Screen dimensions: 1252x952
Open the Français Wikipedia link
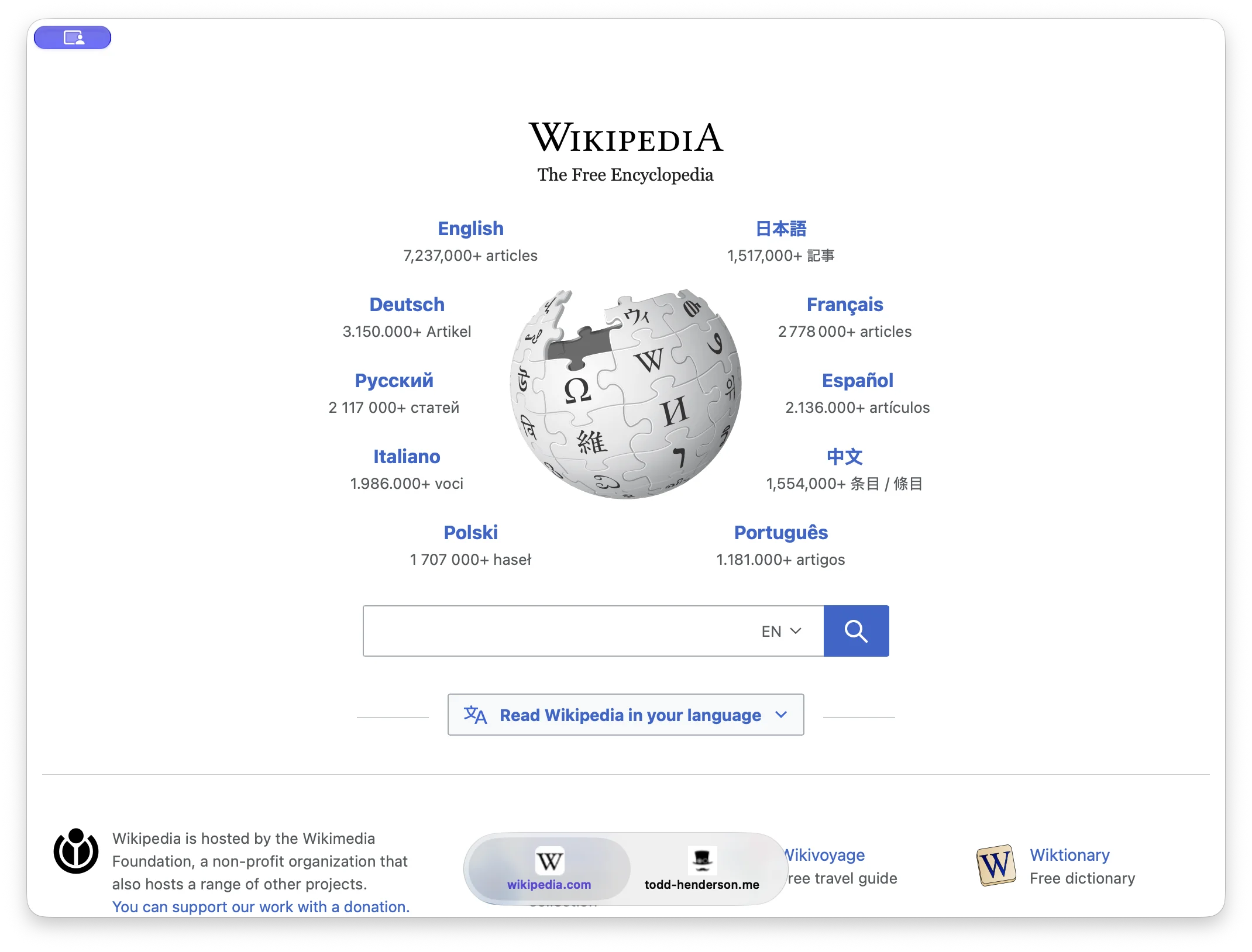click(x=845, y=305)
